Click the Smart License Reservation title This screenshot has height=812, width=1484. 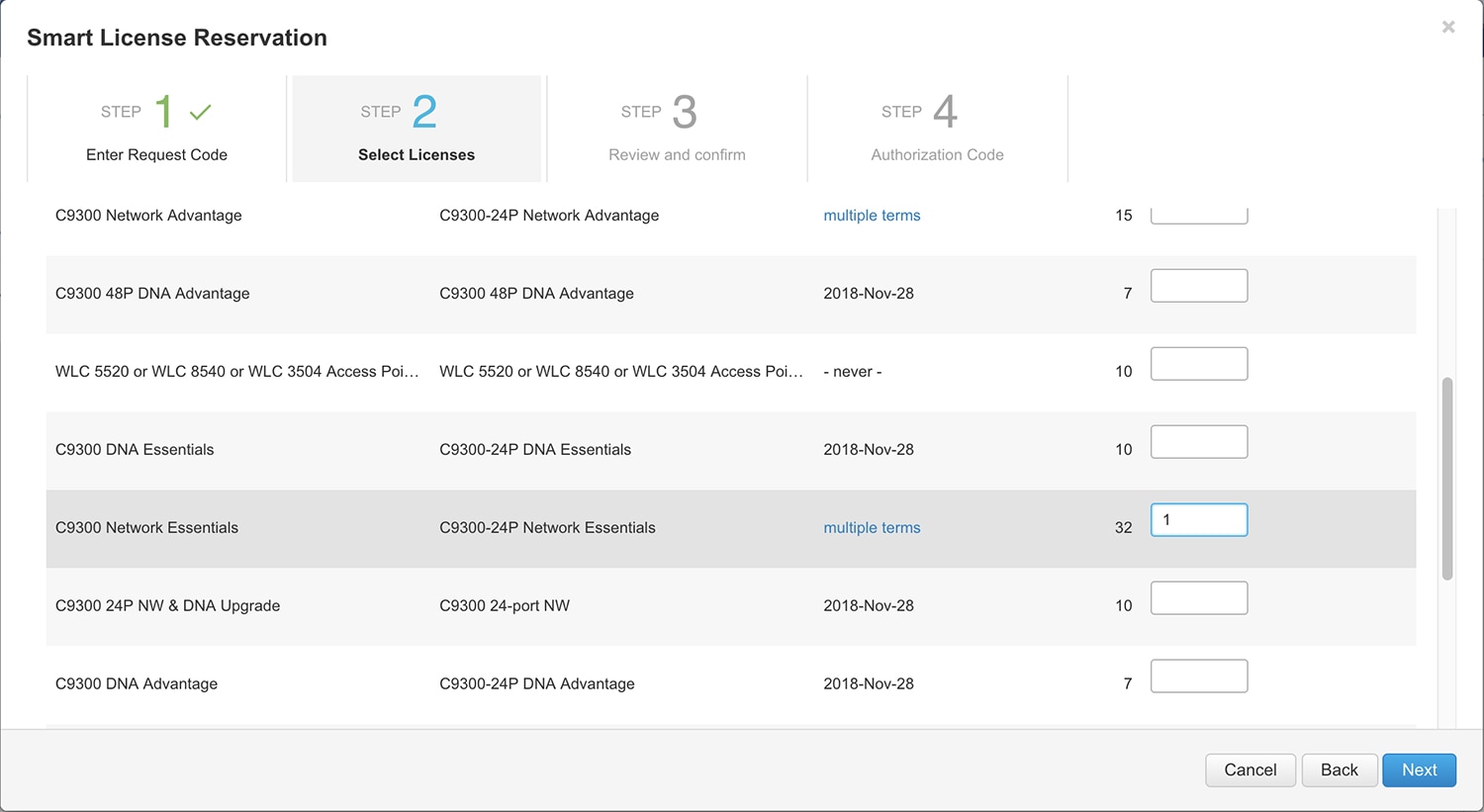pyautogui.click(x=177, y=38)
